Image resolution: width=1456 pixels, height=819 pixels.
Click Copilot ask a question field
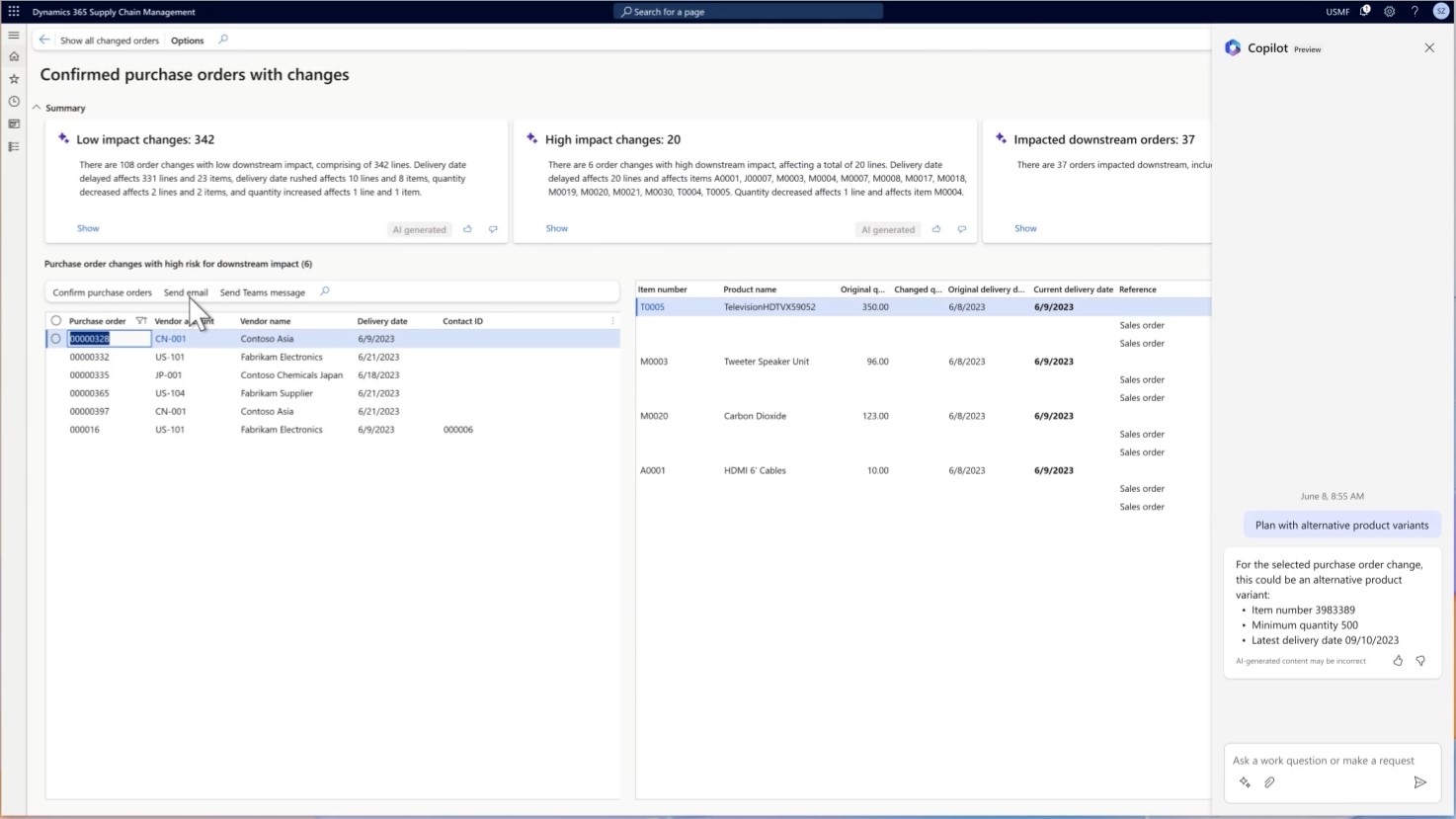coord(1323,761)
